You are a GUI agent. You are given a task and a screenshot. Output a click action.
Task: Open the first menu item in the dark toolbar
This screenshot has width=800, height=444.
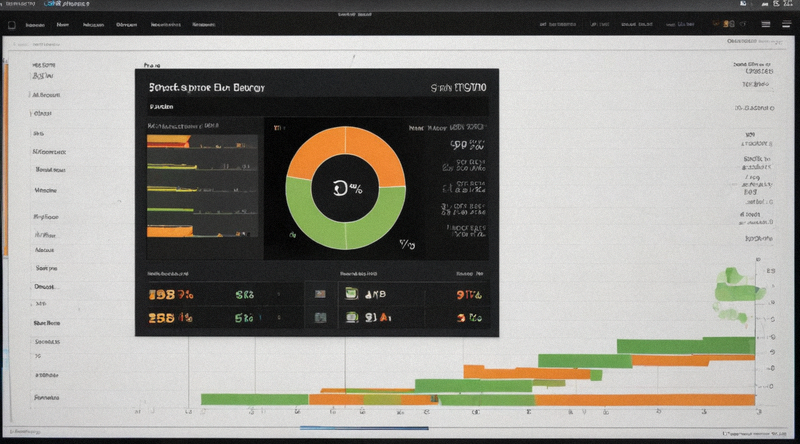pyautogui.click(x=35, y=24)
